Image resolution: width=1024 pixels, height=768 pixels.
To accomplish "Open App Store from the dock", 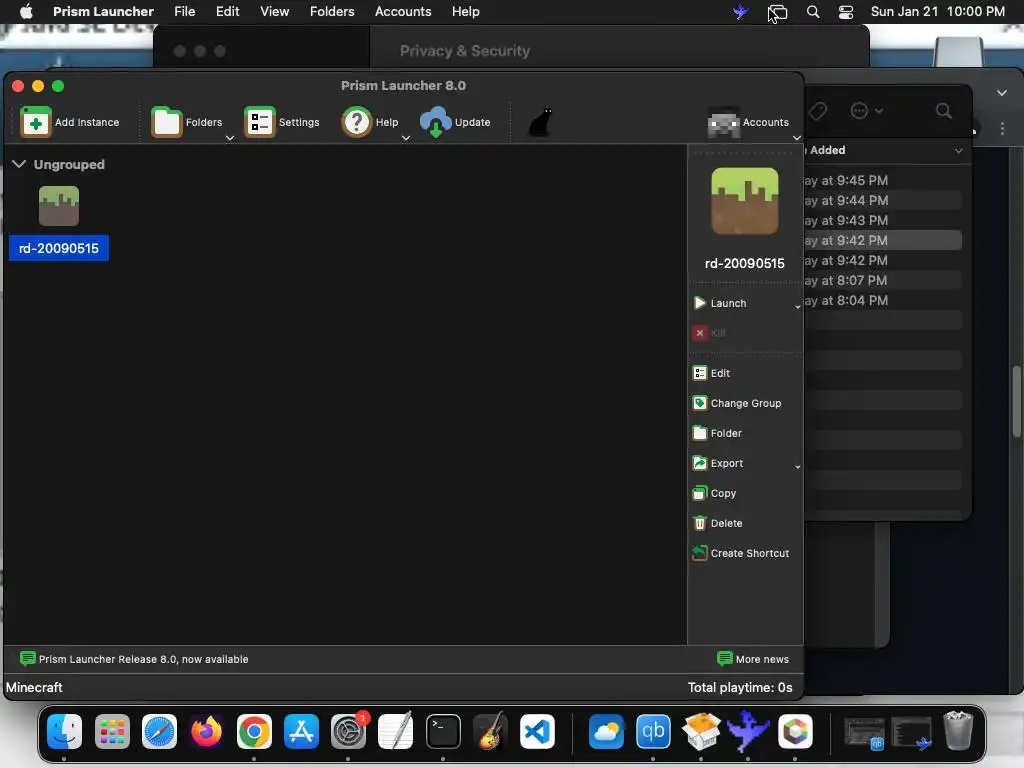I will (301, 731).
